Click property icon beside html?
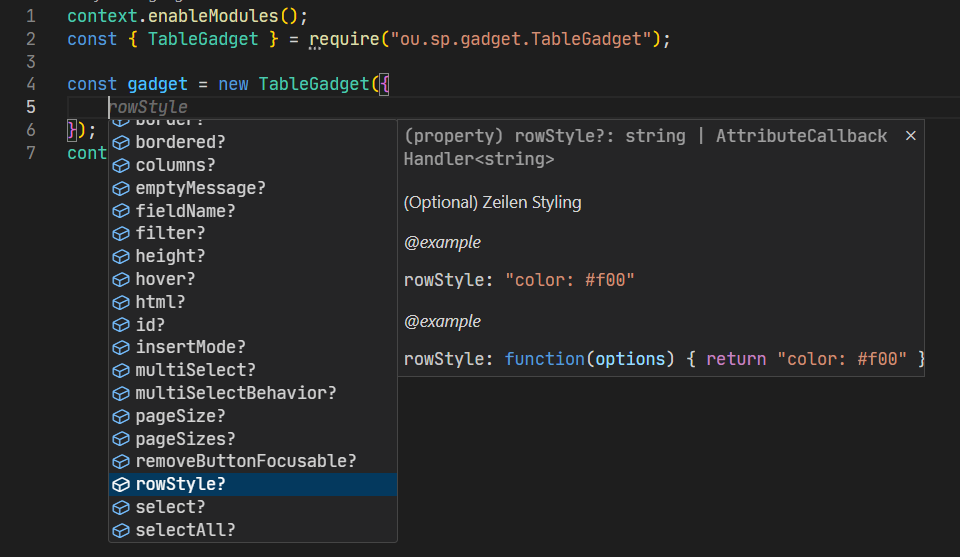Image resolution: width=960 pixels, height=557 pixels. point(121,302)
